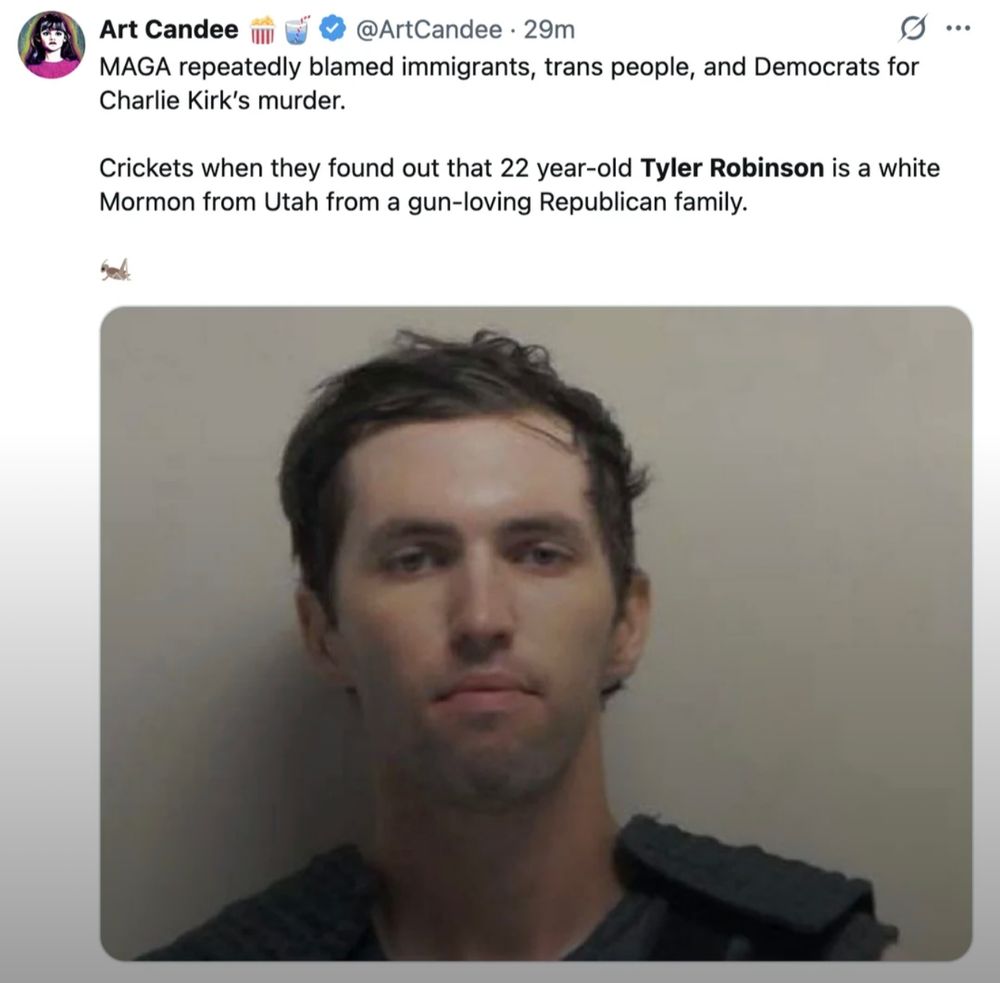Open the @ArtCandee handle link
This screenshot has width=1000, height=983.
(429, 29)
